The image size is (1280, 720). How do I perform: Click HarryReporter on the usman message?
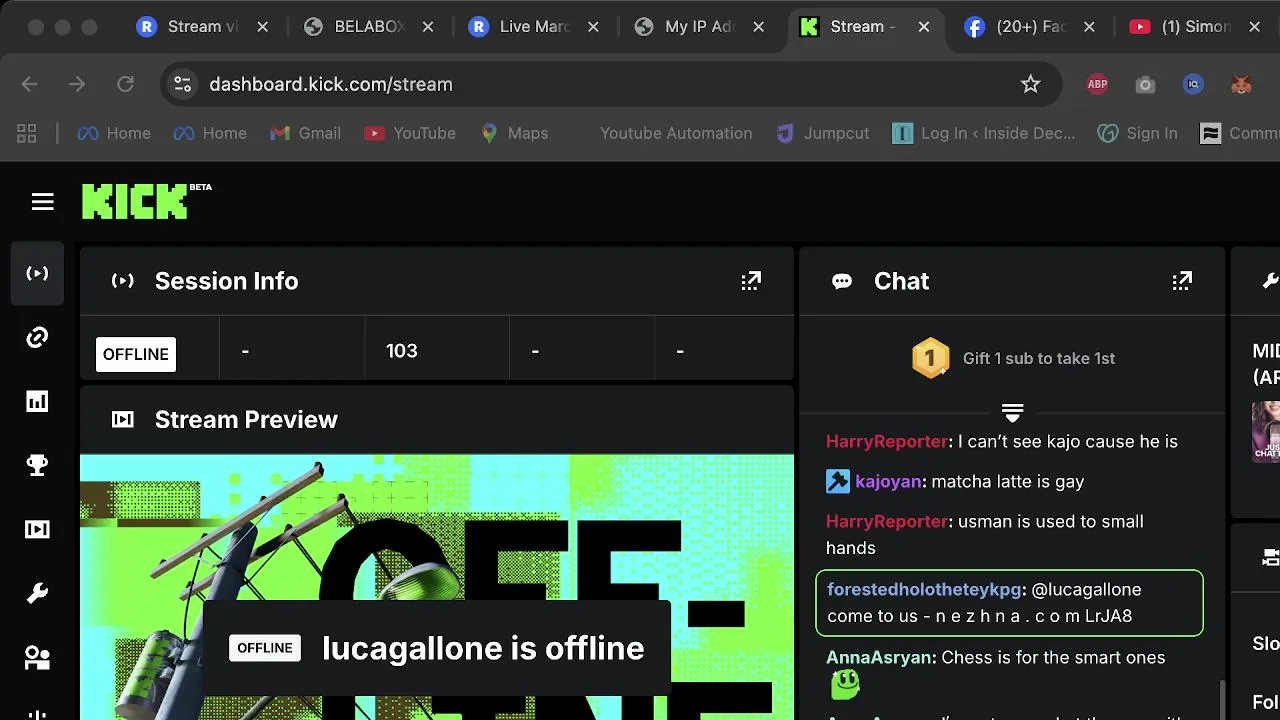tap(887, 521)
